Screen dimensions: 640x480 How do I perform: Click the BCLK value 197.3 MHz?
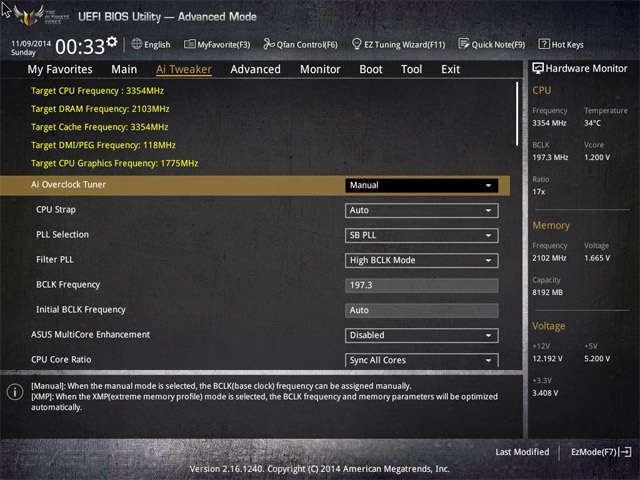click(x=550, y=158)
